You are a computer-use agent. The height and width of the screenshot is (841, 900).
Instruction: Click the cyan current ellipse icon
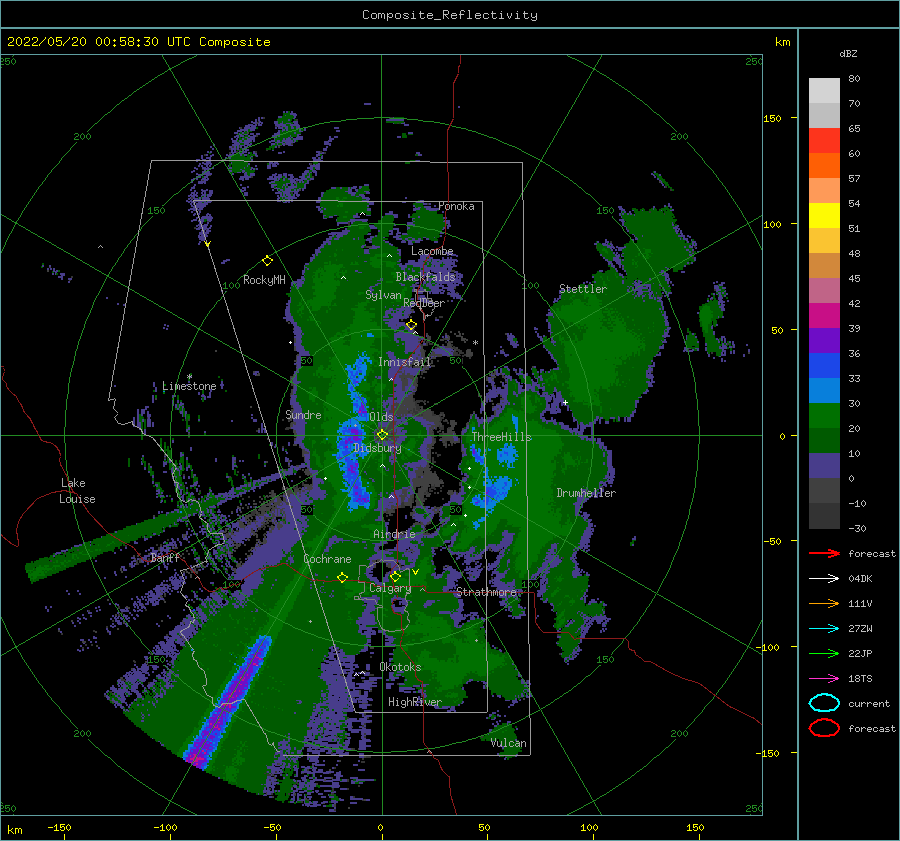pyautogui.click(x=824, y=703)
